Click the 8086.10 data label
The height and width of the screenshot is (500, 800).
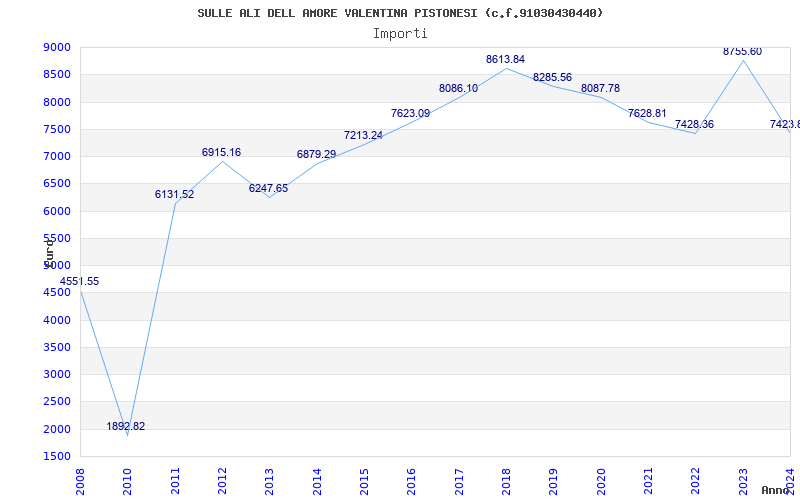tap(459, 88)
